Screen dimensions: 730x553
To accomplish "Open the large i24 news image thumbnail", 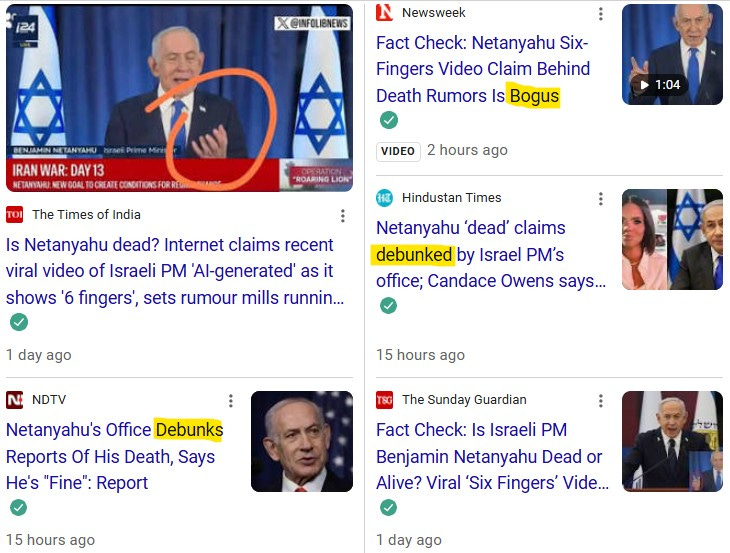I will (x=179, y=98).
